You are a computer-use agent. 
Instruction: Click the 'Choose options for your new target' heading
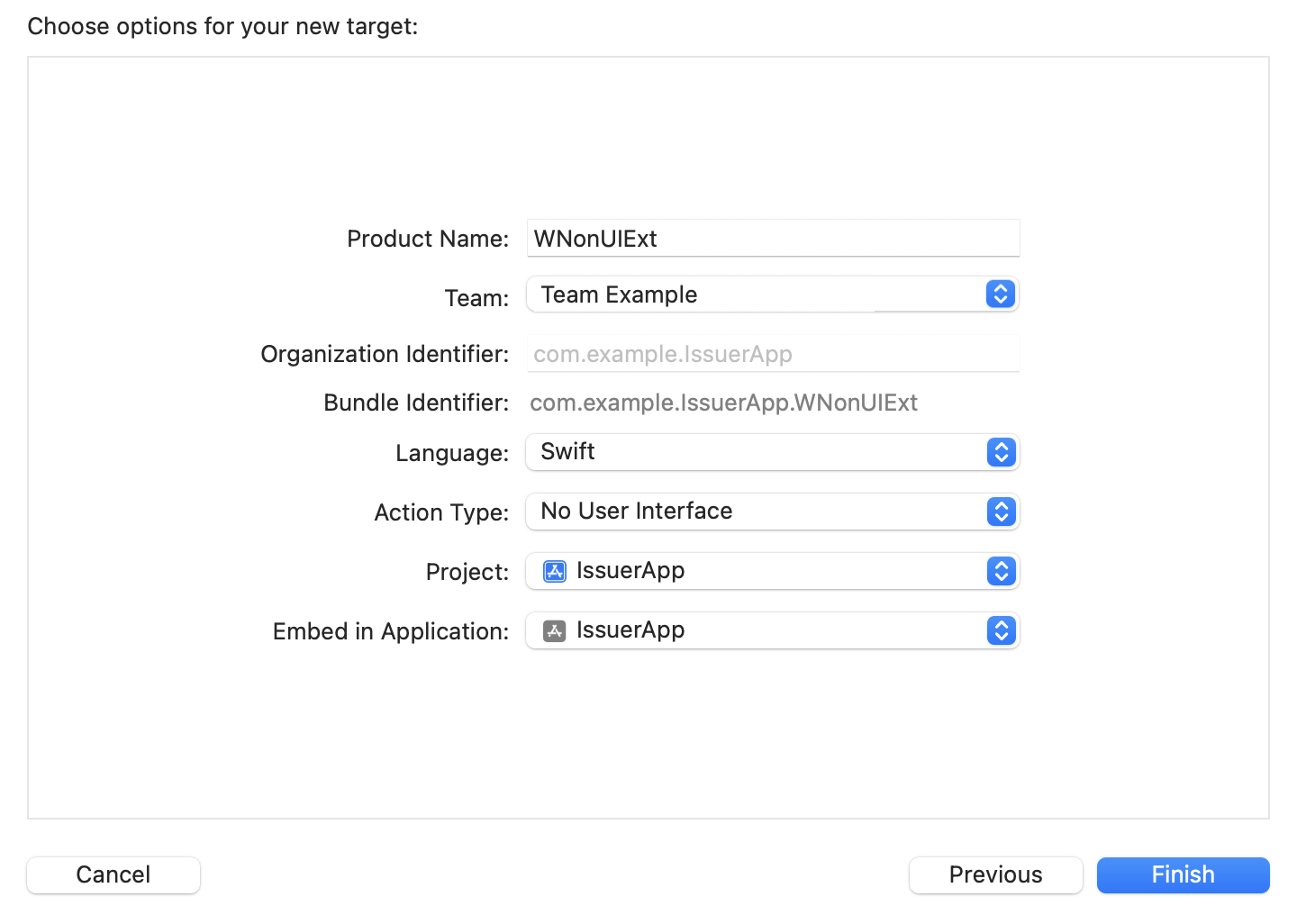pos(222,26)
